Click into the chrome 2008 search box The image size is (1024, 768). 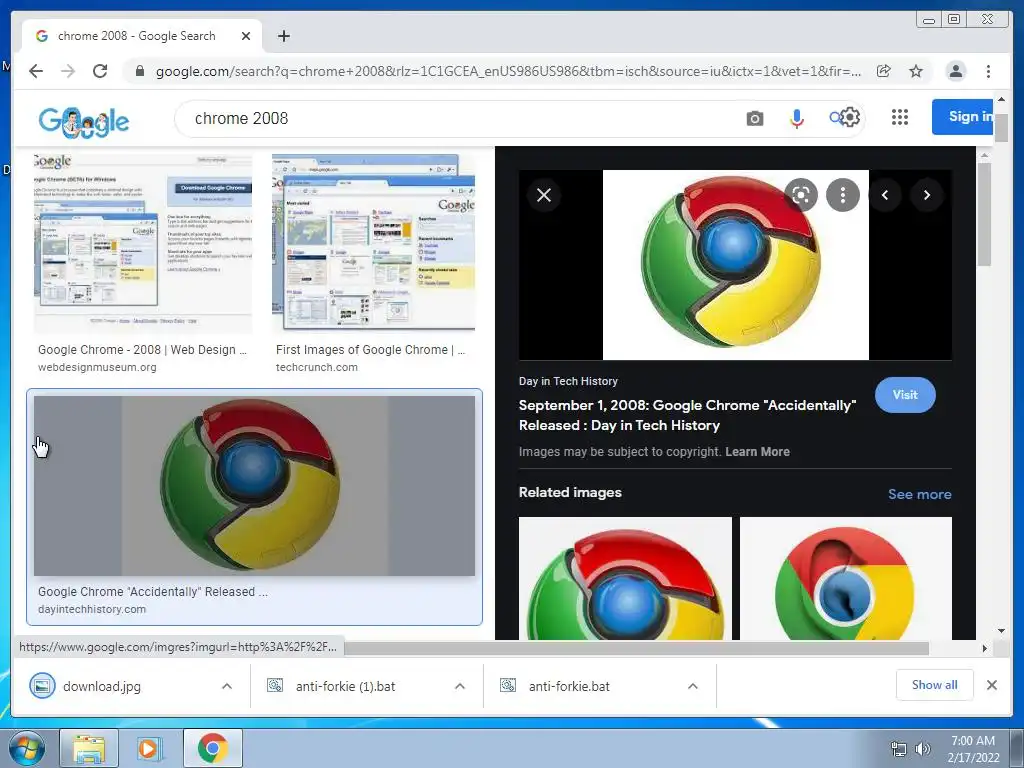(x=457, y=118)
